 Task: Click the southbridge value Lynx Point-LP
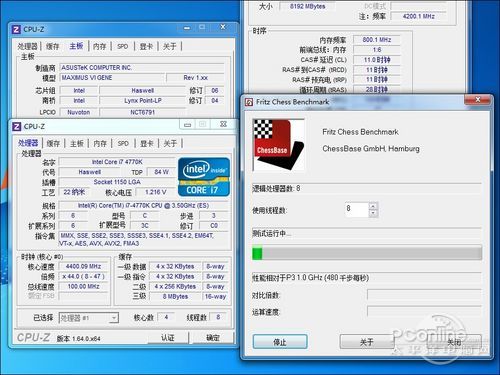point(143,101)
